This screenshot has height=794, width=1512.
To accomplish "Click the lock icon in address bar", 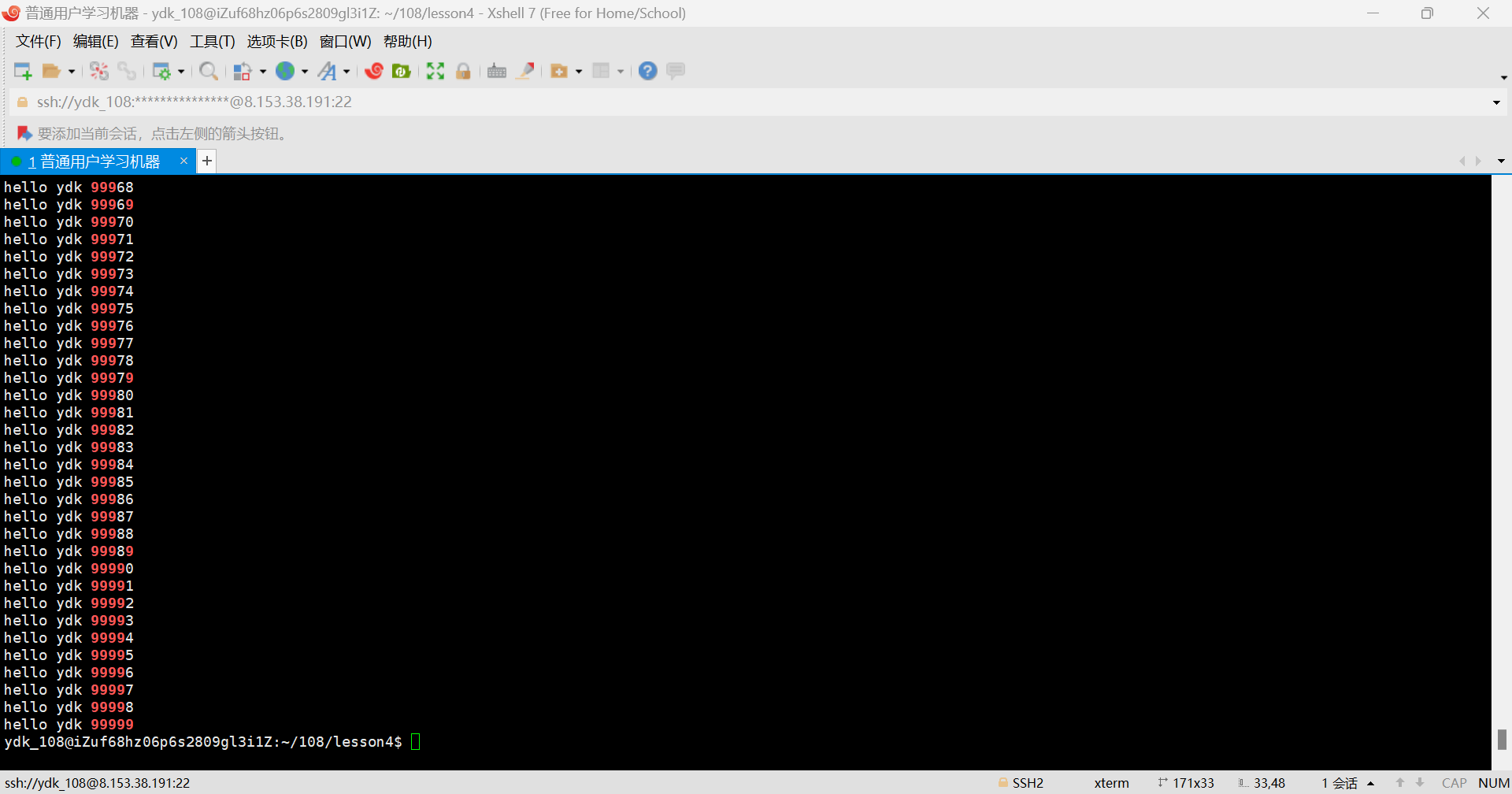I will click(22, 102).
